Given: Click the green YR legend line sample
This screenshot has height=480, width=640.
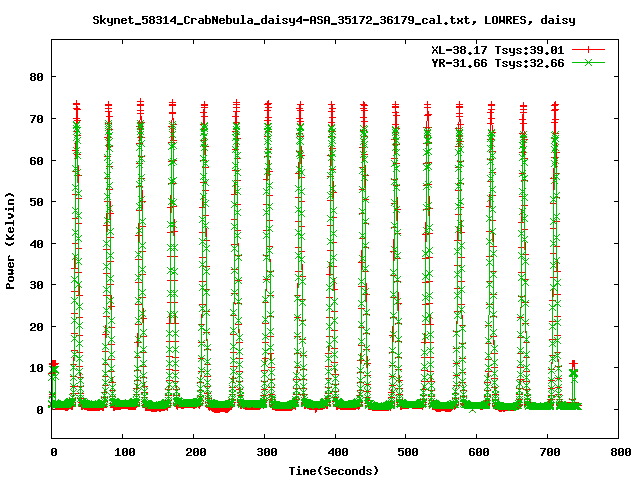Looking at the screenshot, I should tap(588, 62).
